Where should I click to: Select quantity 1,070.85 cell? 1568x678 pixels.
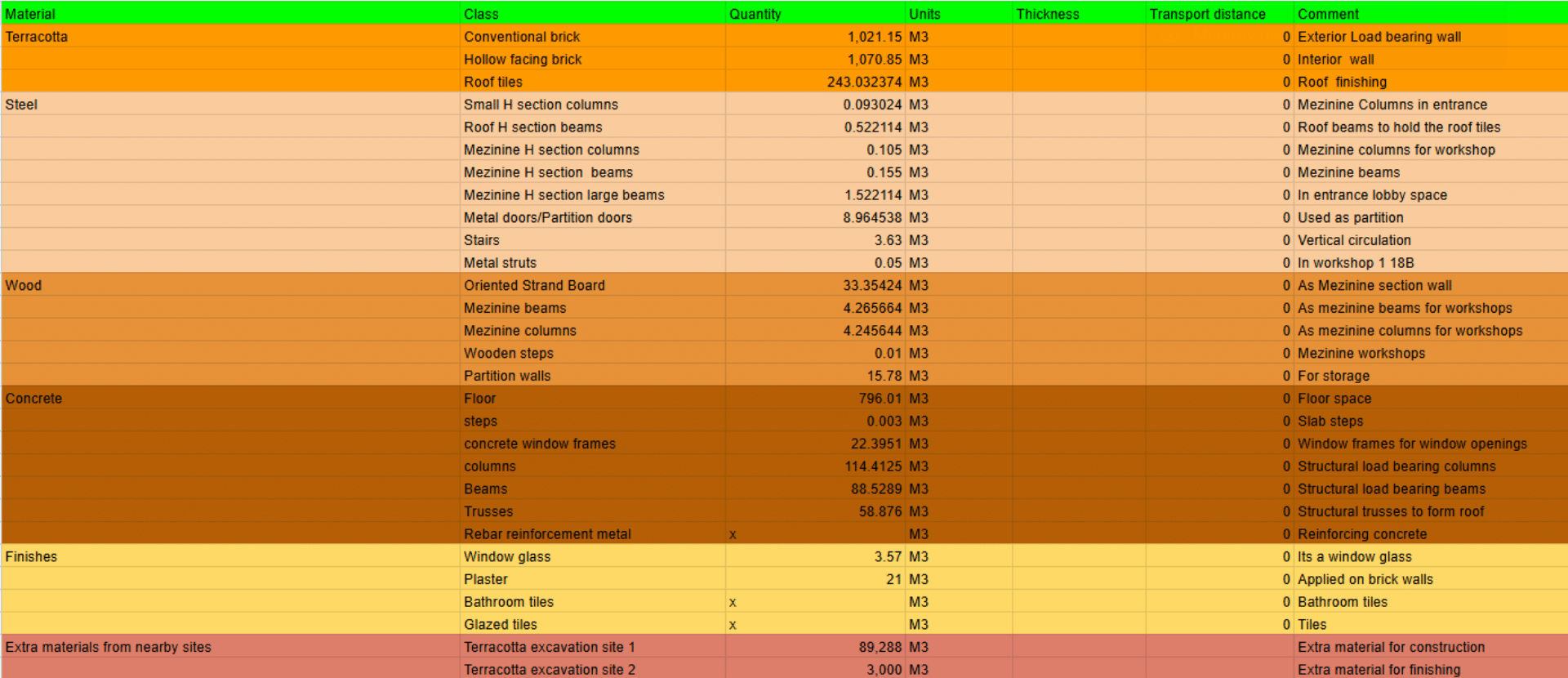click(x=815, y=60)
